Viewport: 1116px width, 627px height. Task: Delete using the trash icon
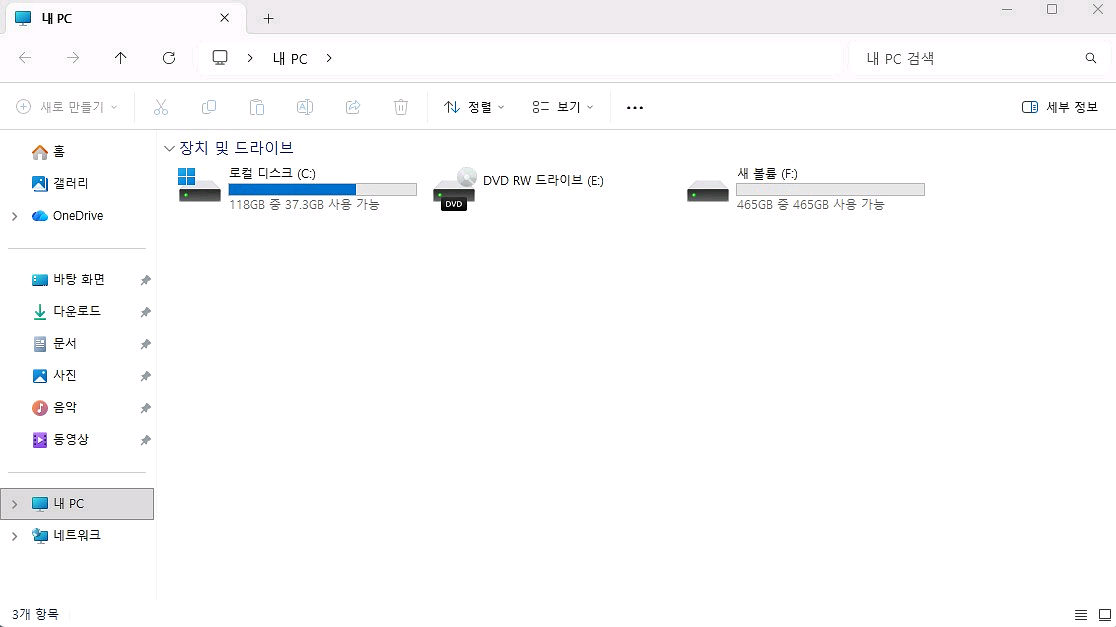(x=401, y=107)
